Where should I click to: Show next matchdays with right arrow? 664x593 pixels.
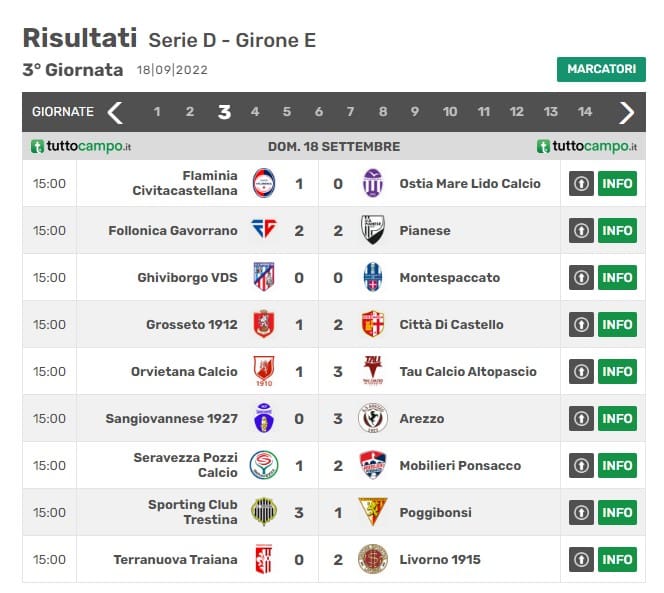[627, 112]
